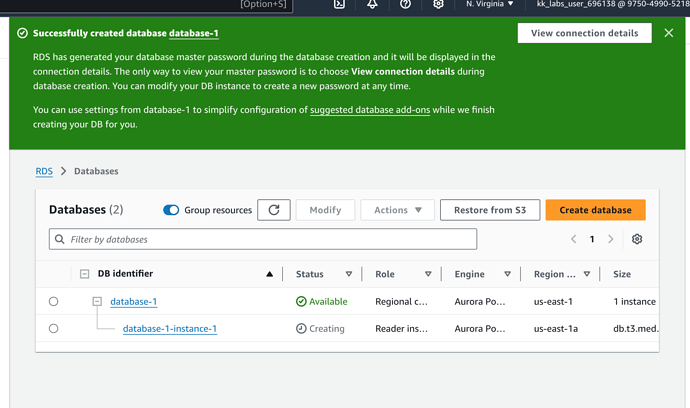Image resolution: width=690 pixels, height=408 pixels.
Task: Open the notifications bell
Action: 372,5
